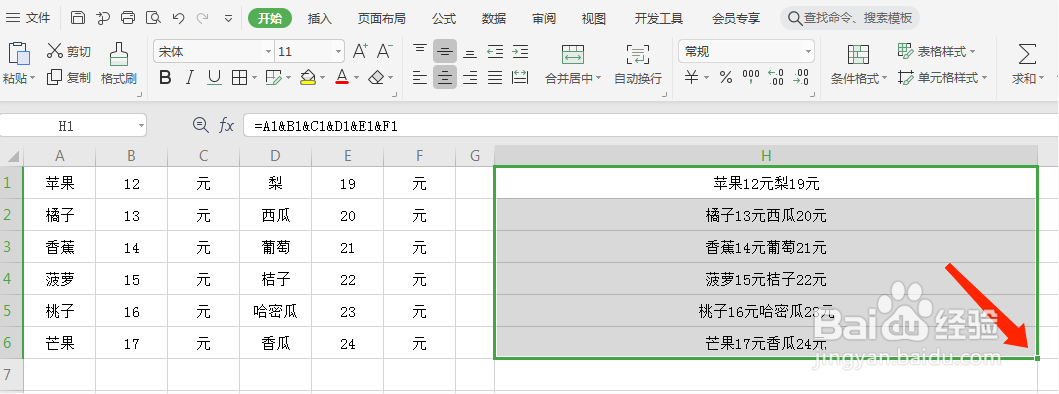Screen dimensions: 1059x394
Task: Open the 文件 file menu
Action: (28, 18)
